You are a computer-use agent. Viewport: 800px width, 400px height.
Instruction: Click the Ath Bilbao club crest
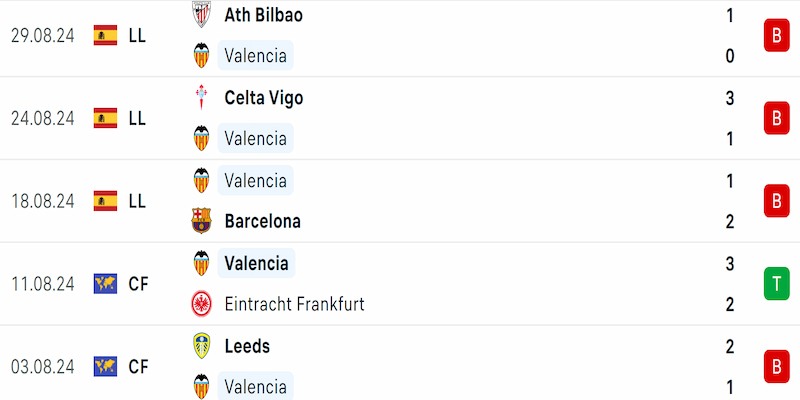point(202,14)
